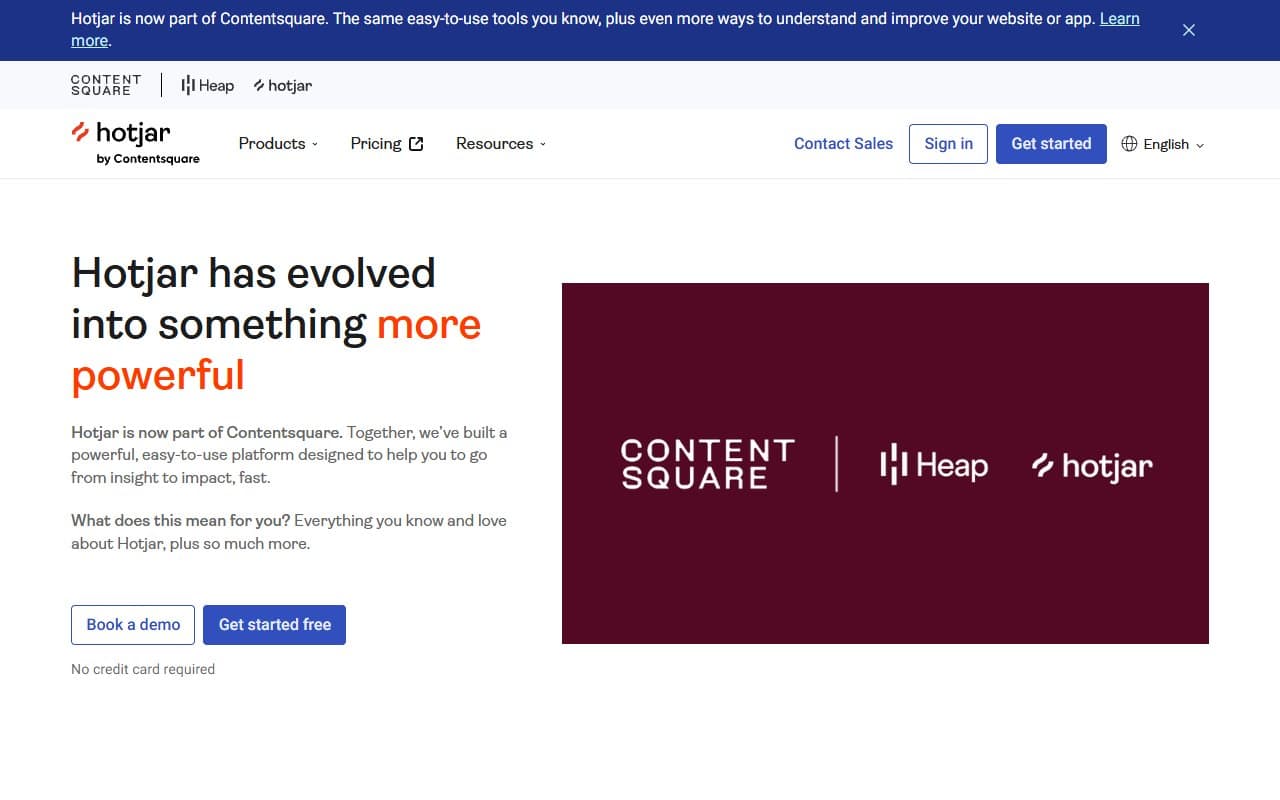Click the maroon Contentsquare hero image
Image resolution: width=1280 pixels, height=800 pixels.
click(886, 463)
